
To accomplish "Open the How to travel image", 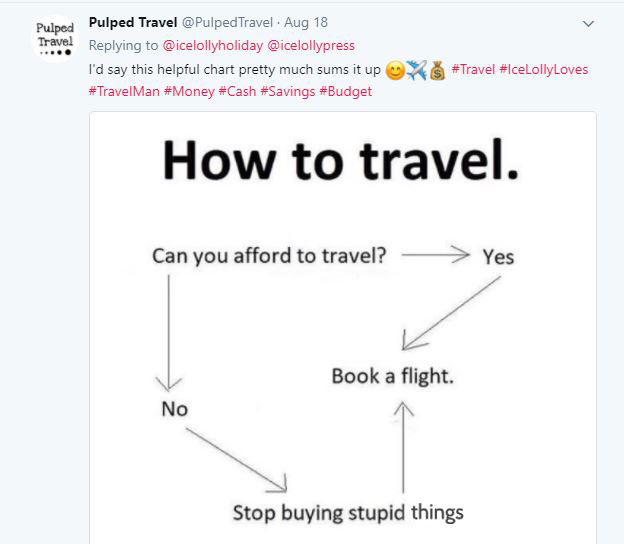I will pyautogui.click(x=343, y=328).
